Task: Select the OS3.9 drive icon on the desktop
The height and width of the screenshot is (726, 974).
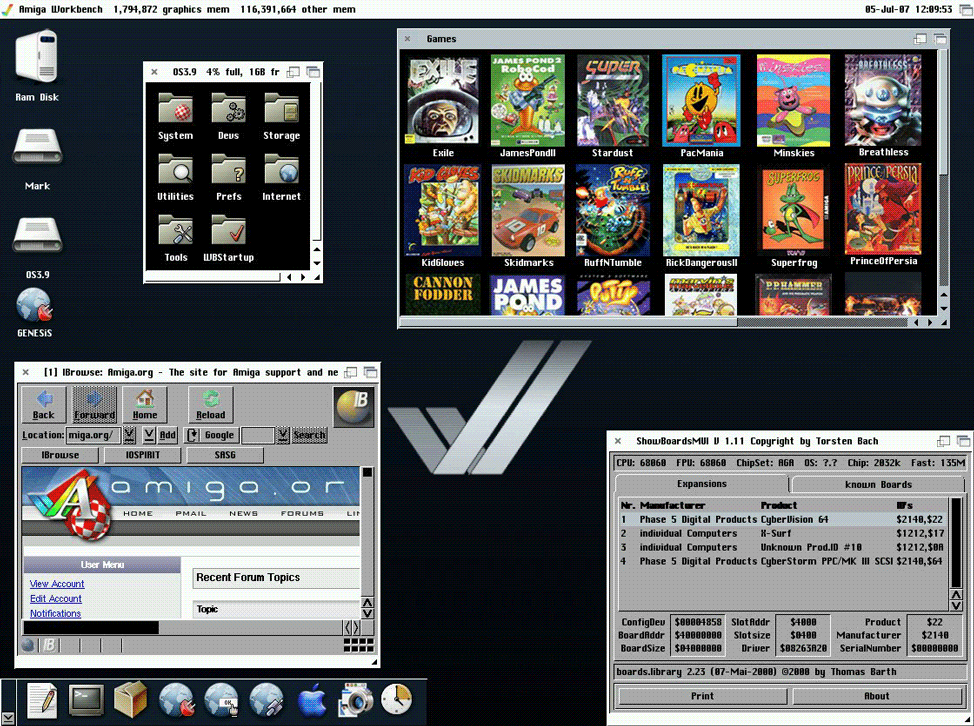Action: pyautogui.click(x=37, y=236)
